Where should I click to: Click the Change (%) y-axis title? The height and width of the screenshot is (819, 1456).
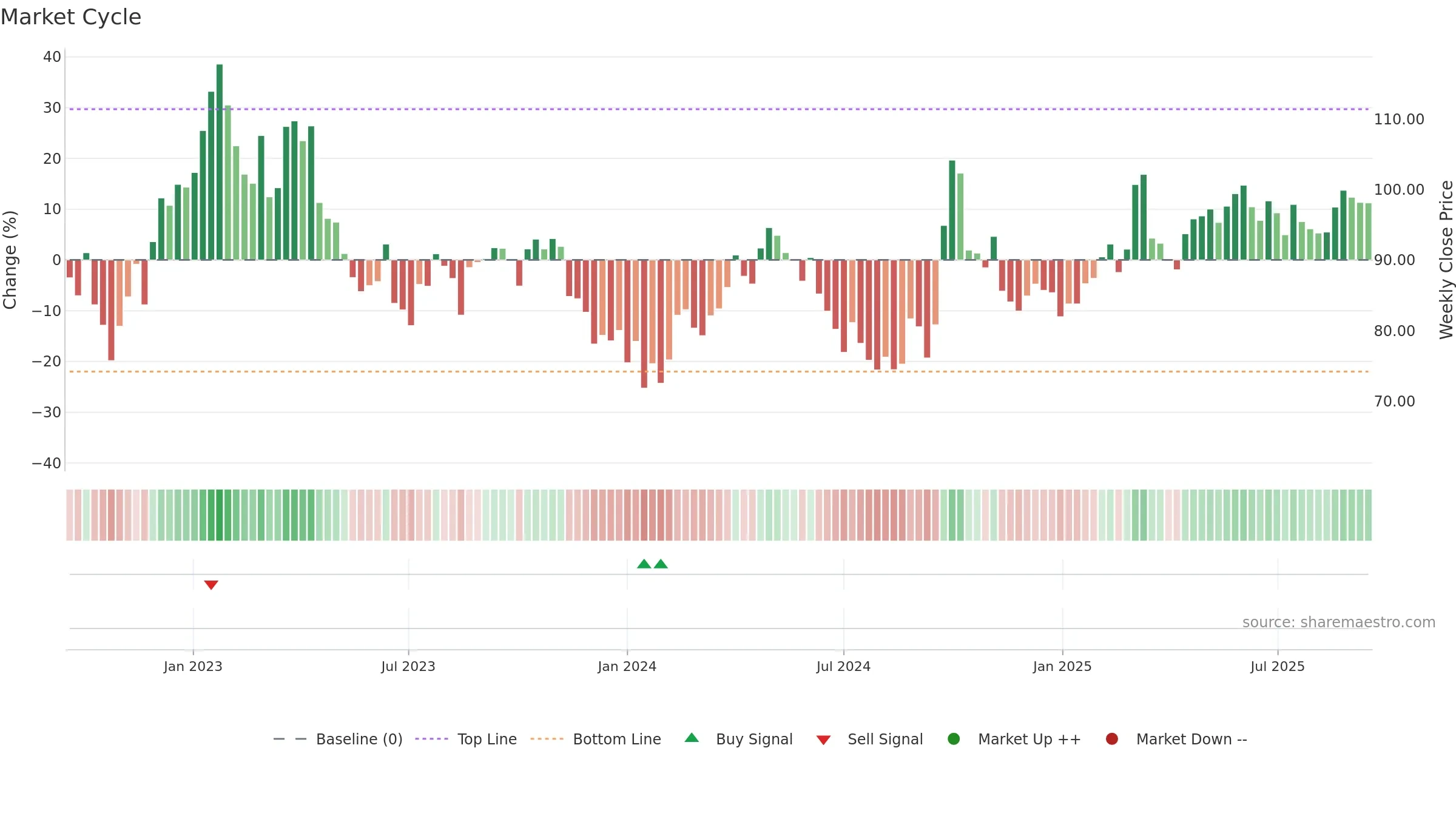pyautogui.click(x=10, y=260)
